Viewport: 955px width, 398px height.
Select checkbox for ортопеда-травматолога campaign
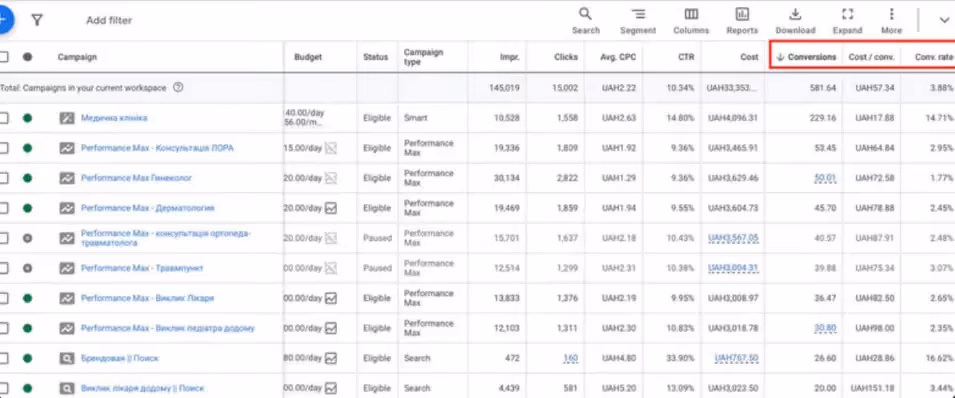(4, 238)
